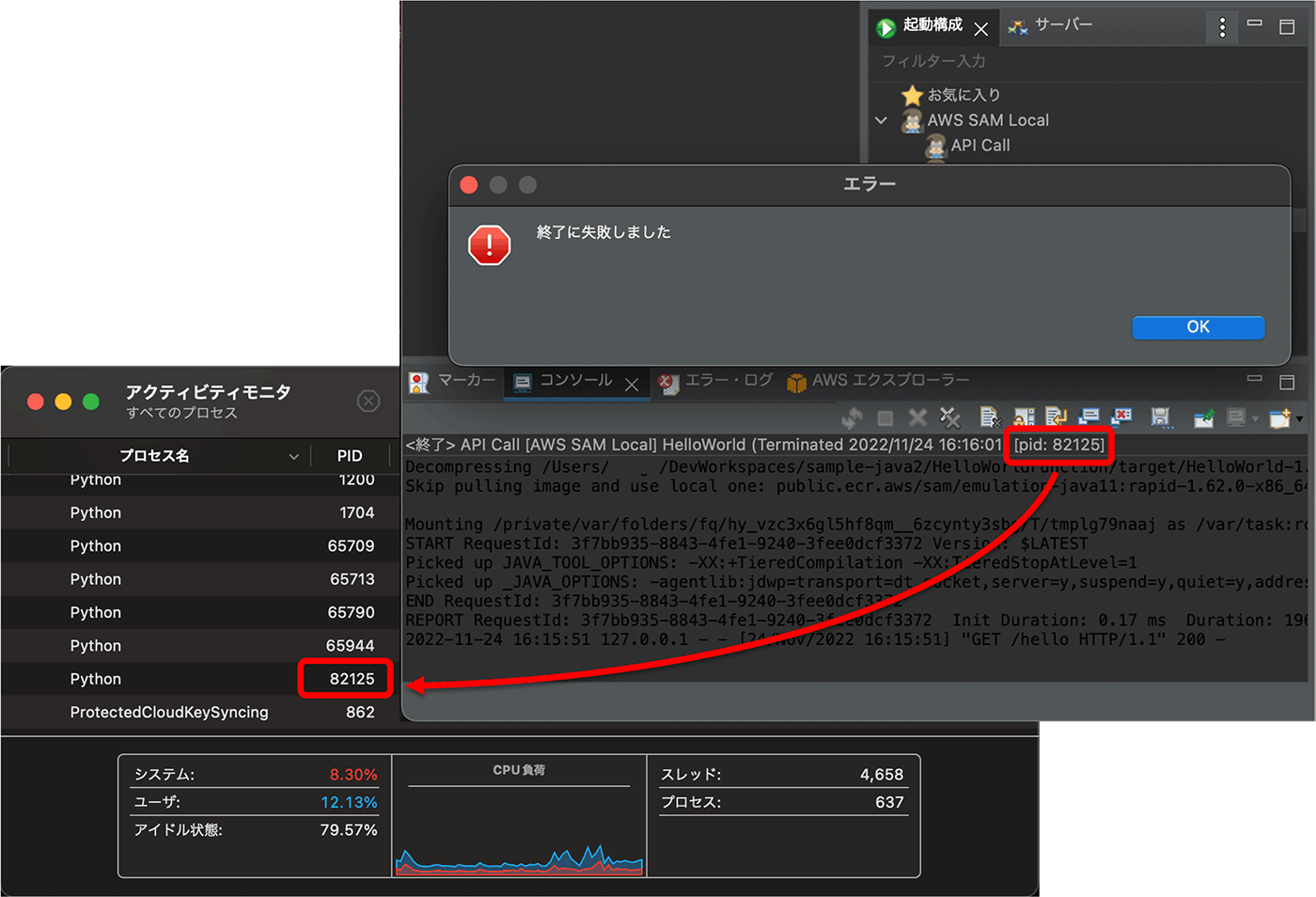Click the Activity Monitor stop process icon
The image size is (1316, 897).
[x=368, y=401]
